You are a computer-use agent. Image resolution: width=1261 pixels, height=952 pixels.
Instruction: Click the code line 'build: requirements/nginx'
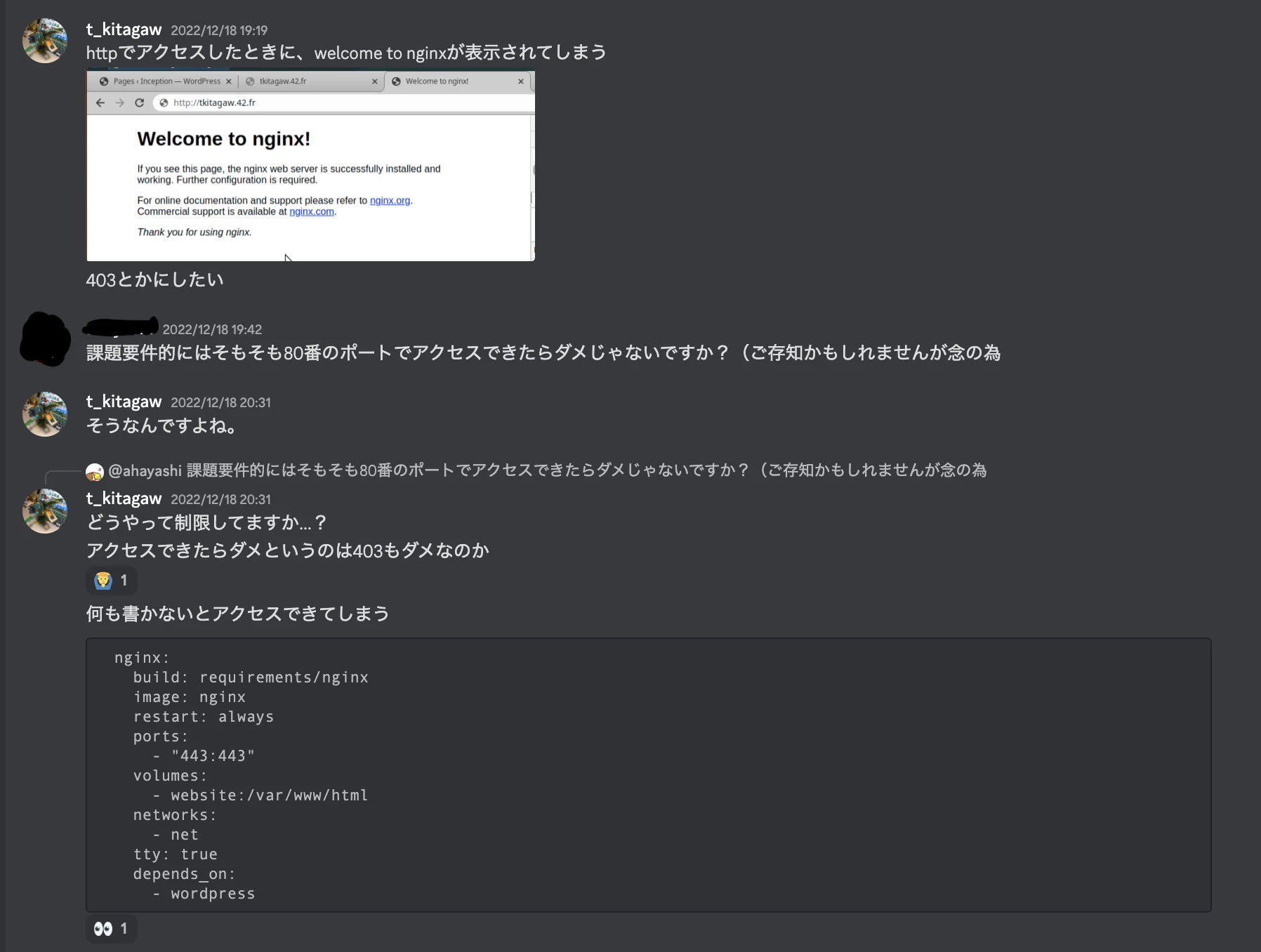(251, 677)
